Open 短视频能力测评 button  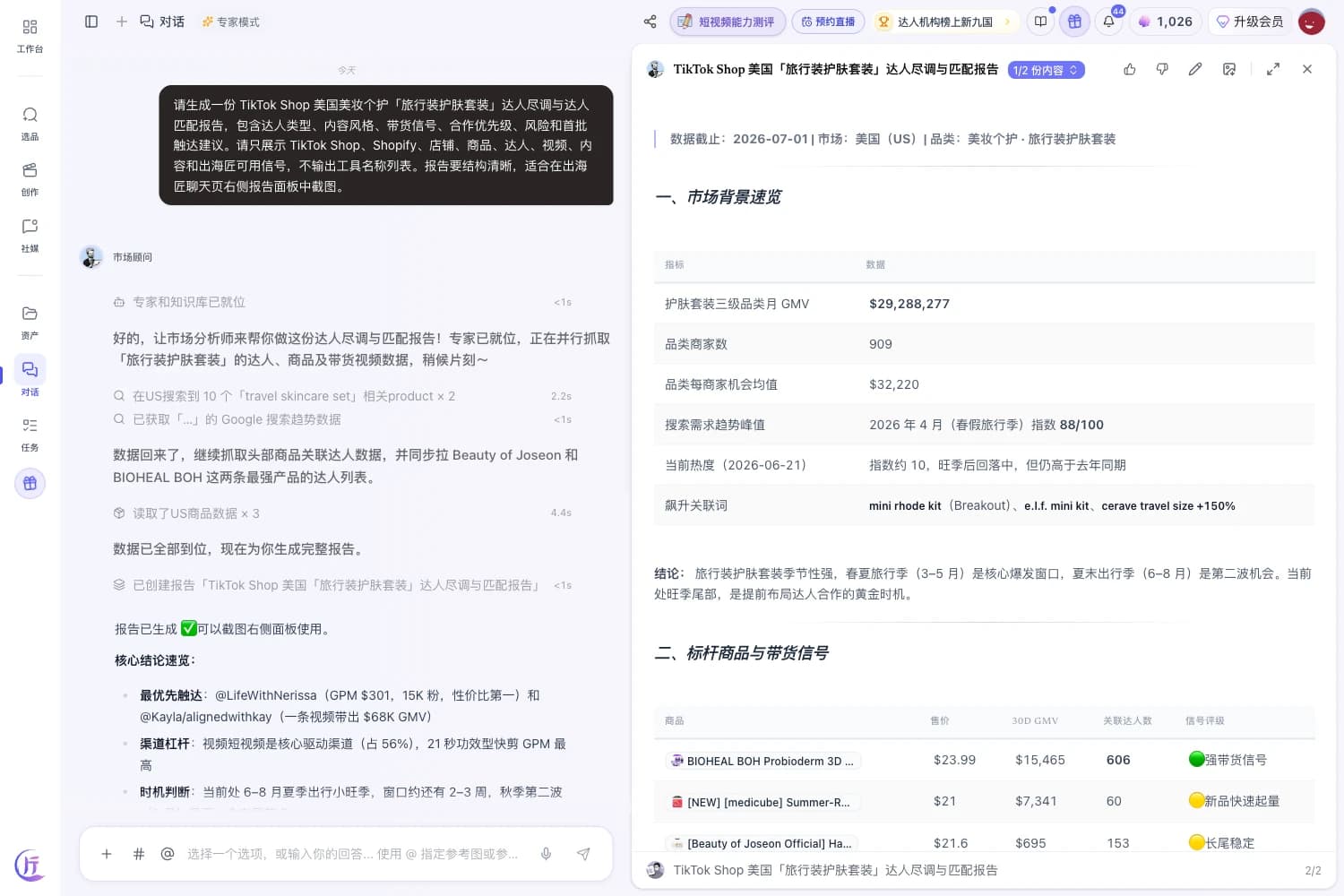[728, 22]
